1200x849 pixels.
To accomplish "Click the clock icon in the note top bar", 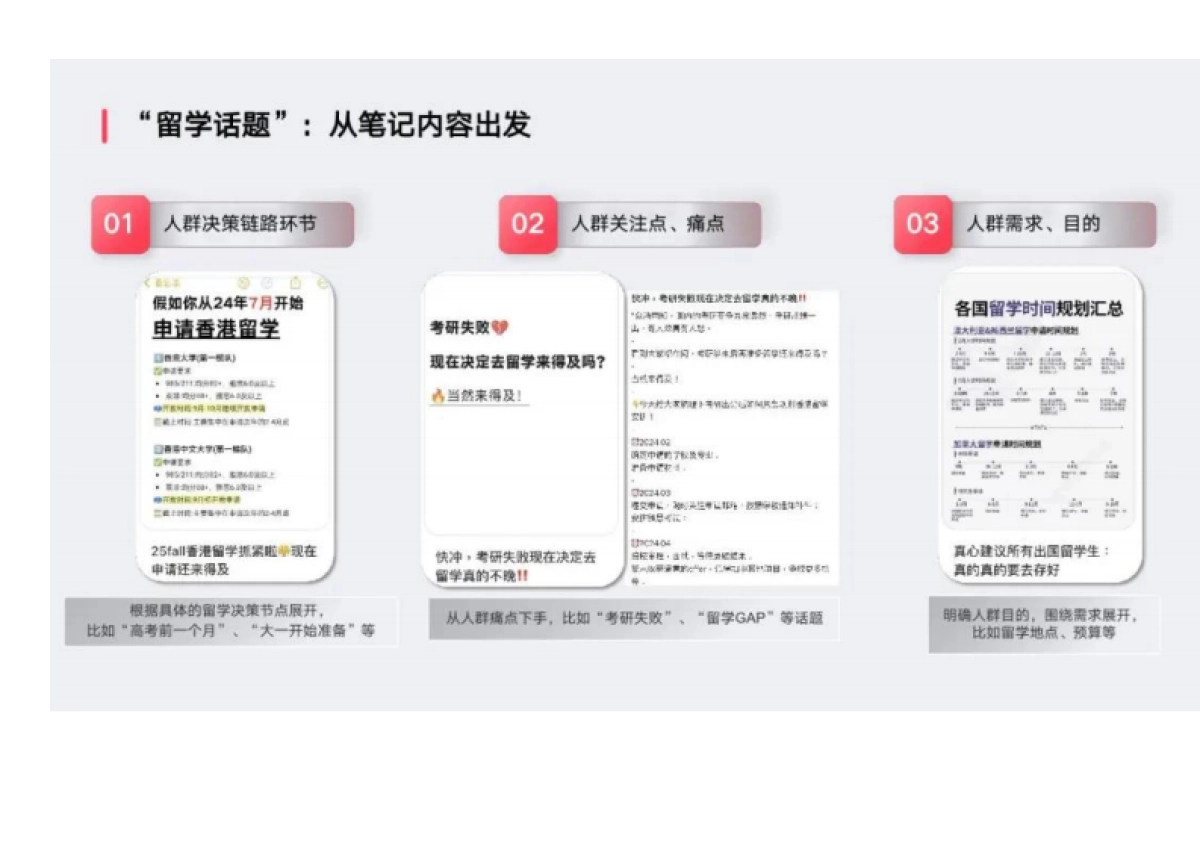I will (266, 283).
